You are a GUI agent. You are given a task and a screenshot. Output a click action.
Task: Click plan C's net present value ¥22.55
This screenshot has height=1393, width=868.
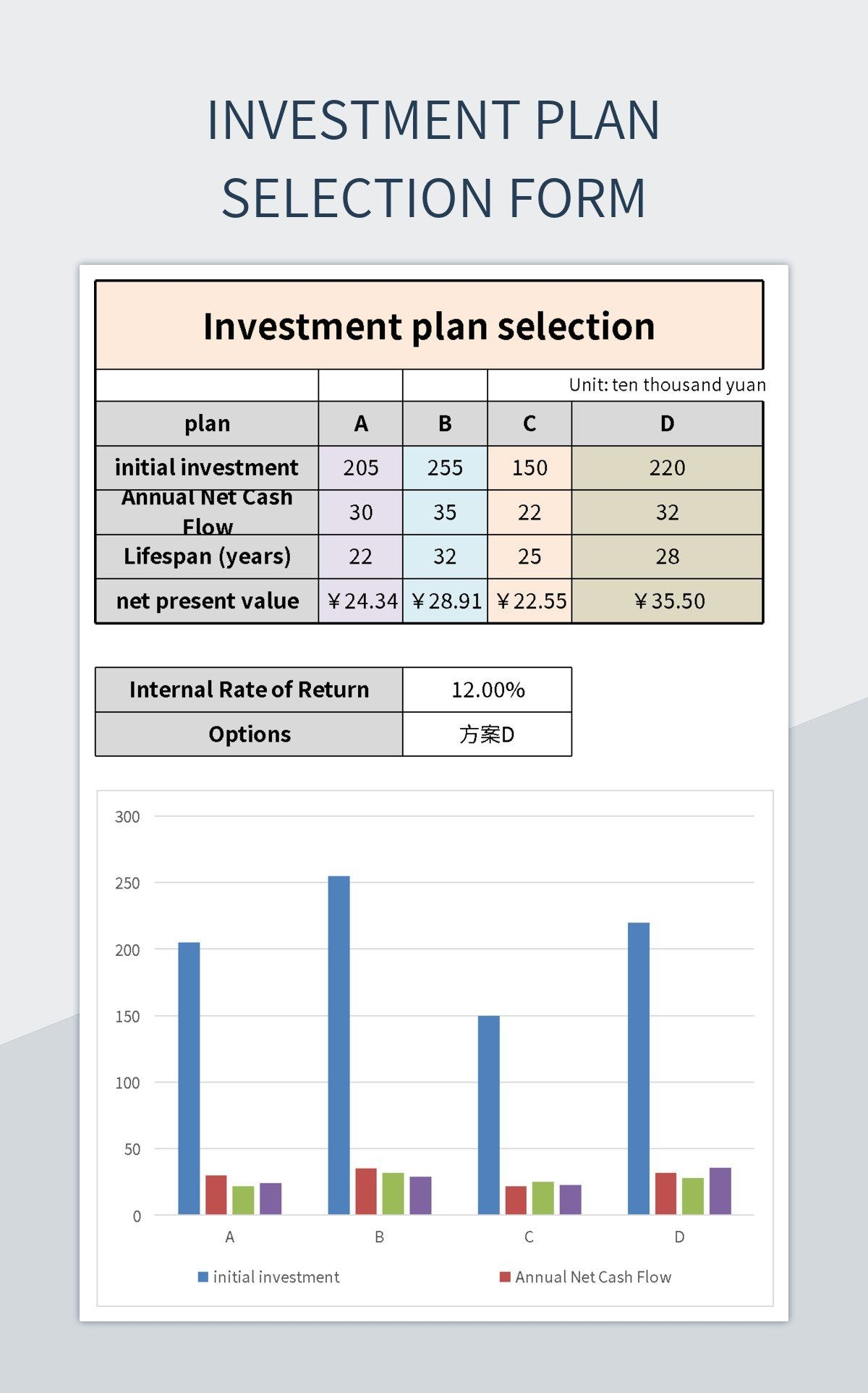pyautogui.click(x=530, y=601)
